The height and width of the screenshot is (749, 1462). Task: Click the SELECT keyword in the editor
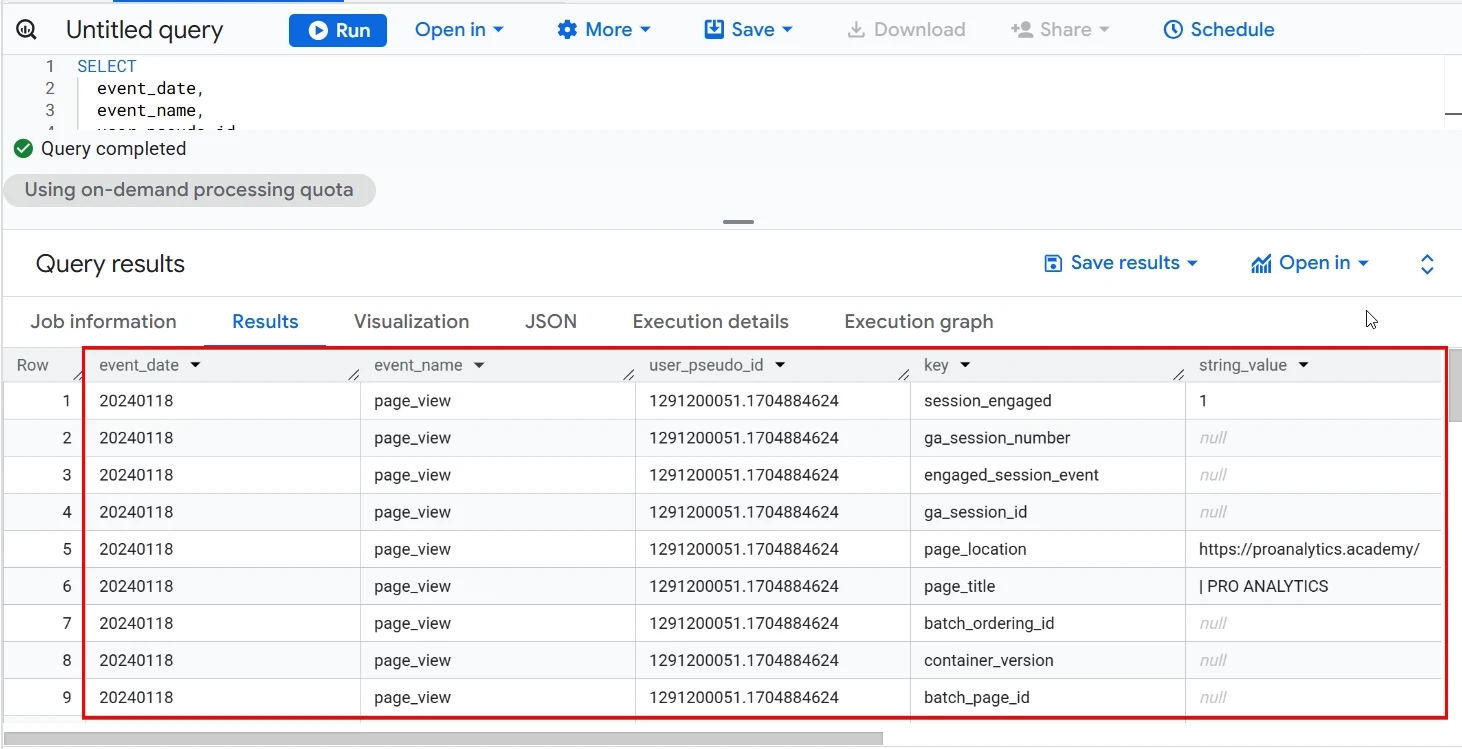106,67
